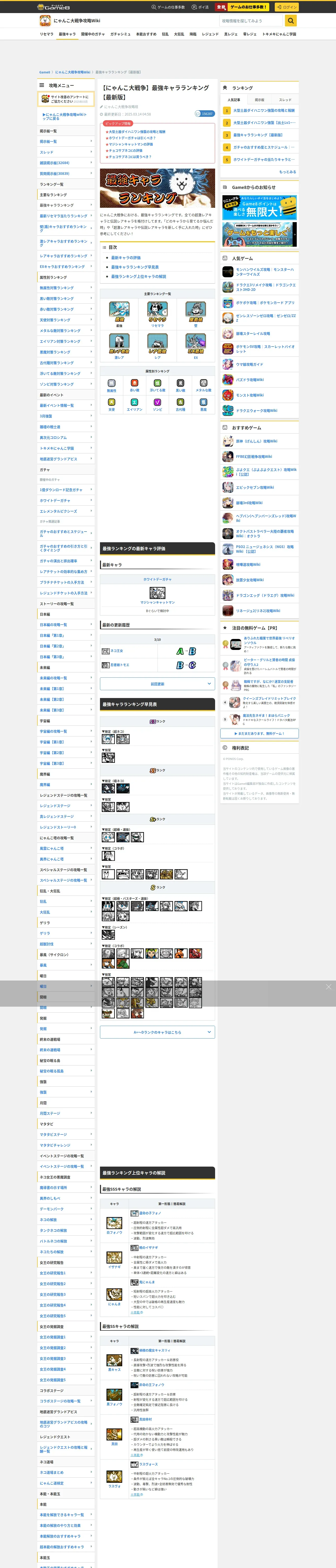This screenshot has height=1568, width=336.
Task: Open the ガチャシミュ navigation tab
Action: (x=120, y=34)
